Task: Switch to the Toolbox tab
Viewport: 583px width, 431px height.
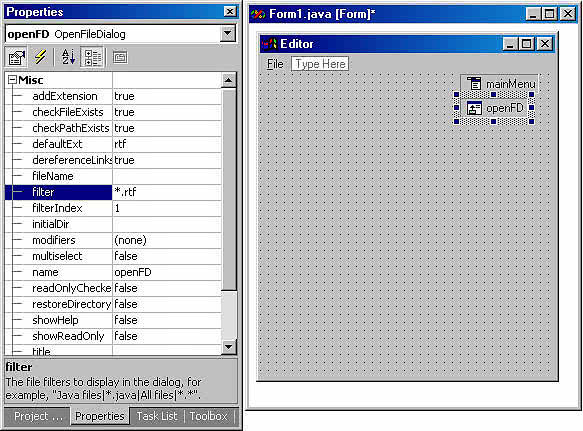Action: tap(209, 416)
